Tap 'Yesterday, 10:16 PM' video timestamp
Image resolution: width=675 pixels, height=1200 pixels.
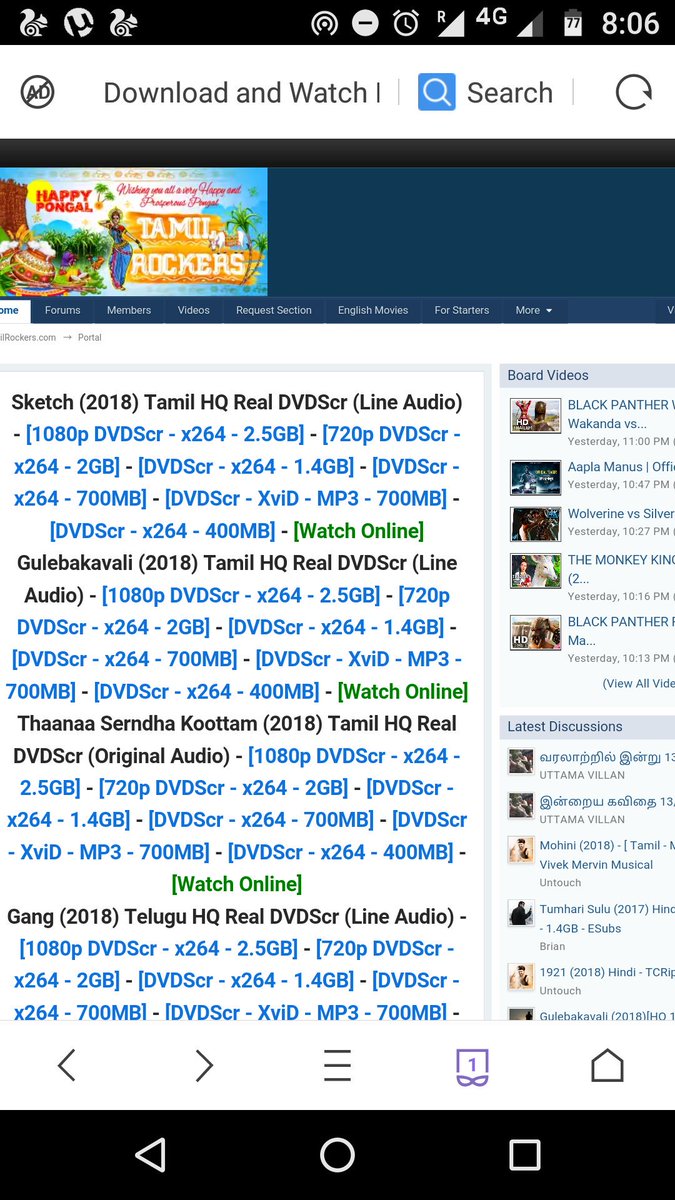click(621, 596)
